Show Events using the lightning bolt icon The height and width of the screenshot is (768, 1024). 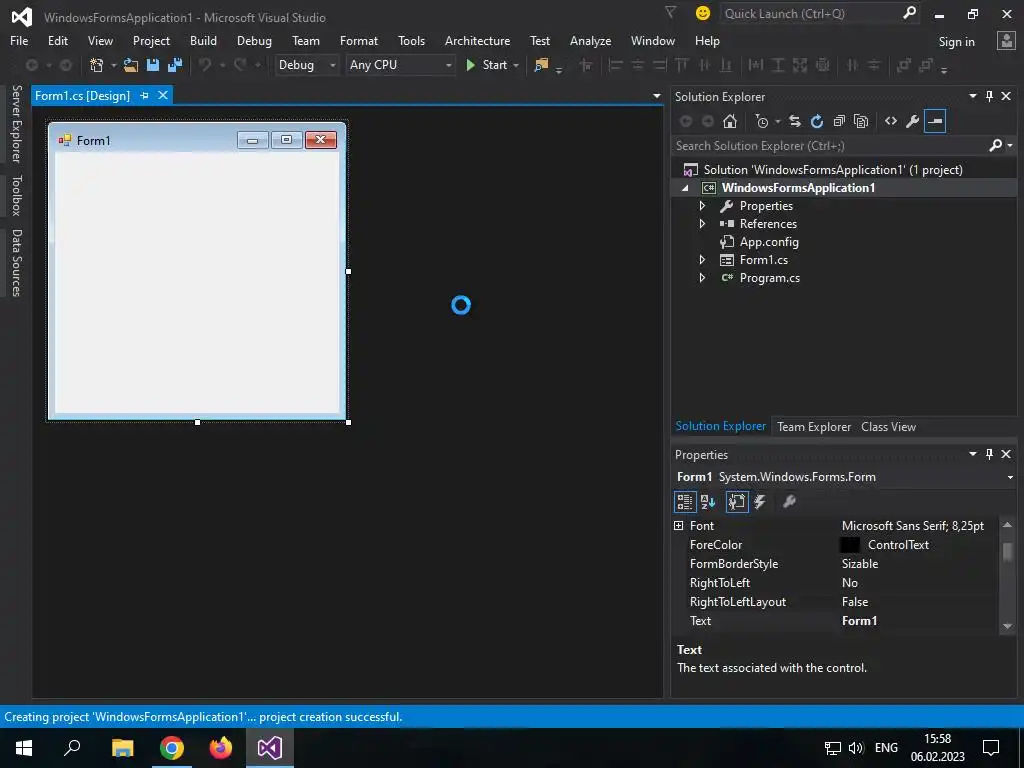[x=760, y=502]
